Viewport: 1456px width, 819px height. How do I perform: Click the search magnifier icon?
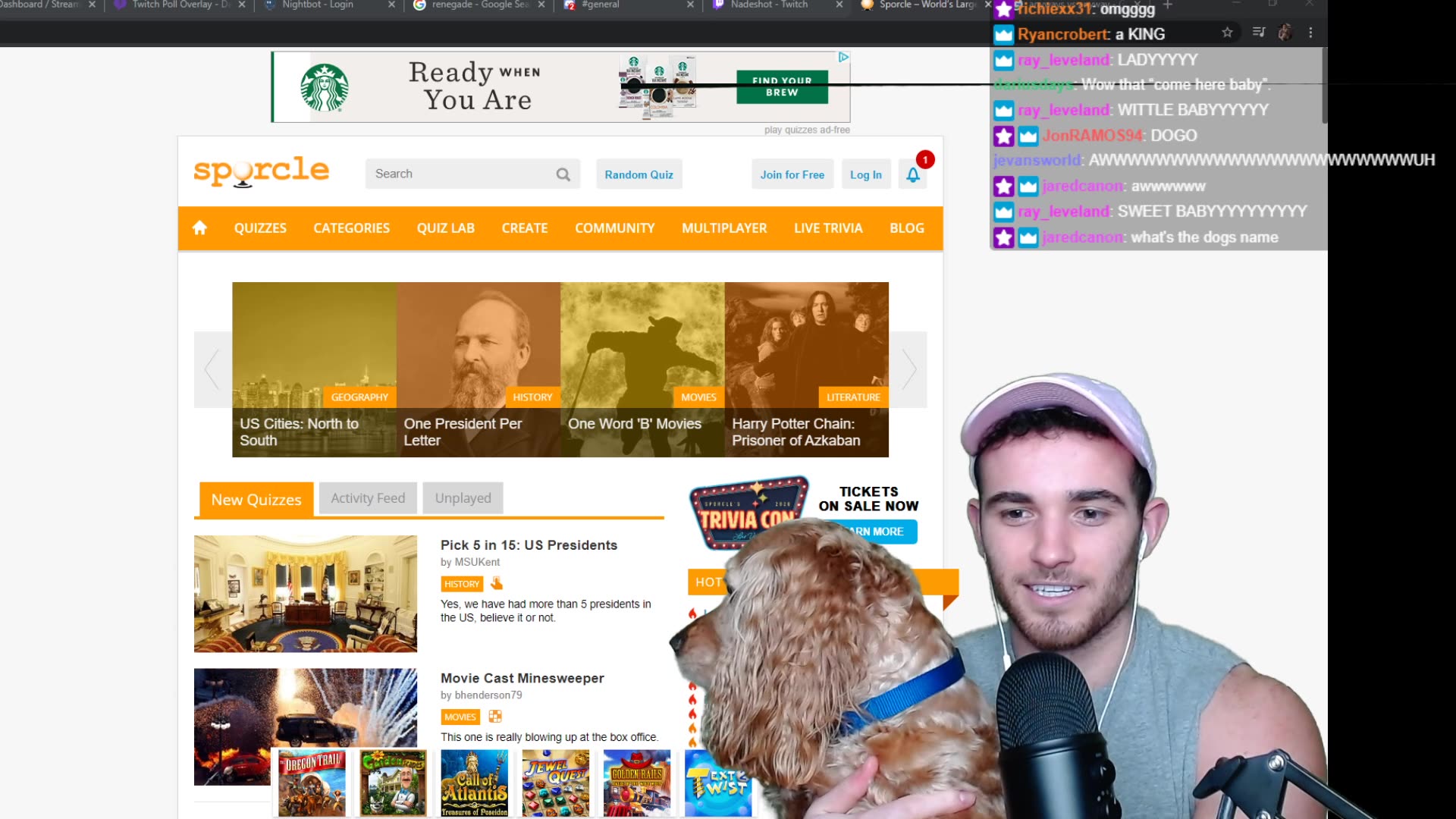[x=563, y=174]
